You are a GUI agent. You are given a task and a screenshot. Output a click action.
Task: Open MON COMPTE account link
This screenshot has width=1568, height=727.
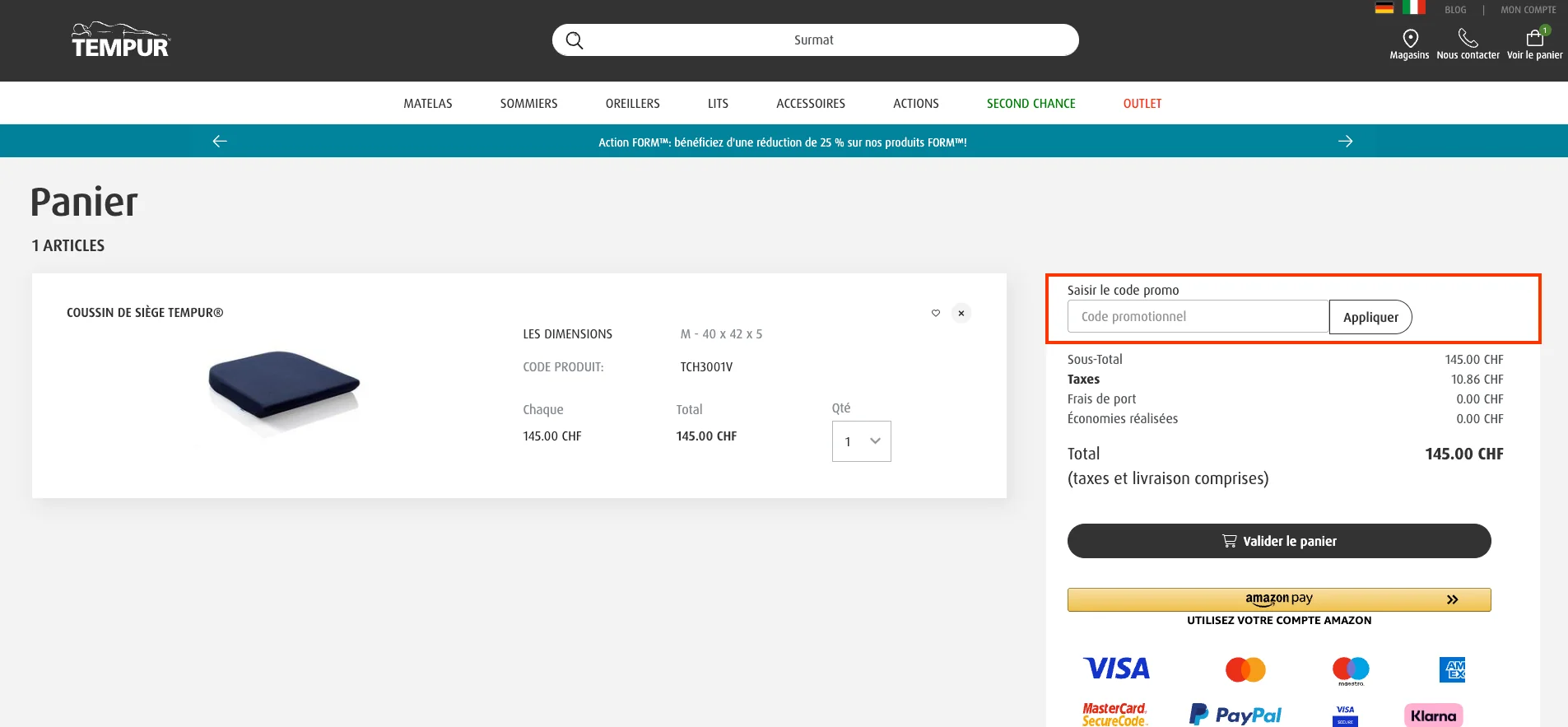click(x=1528, y=10)
